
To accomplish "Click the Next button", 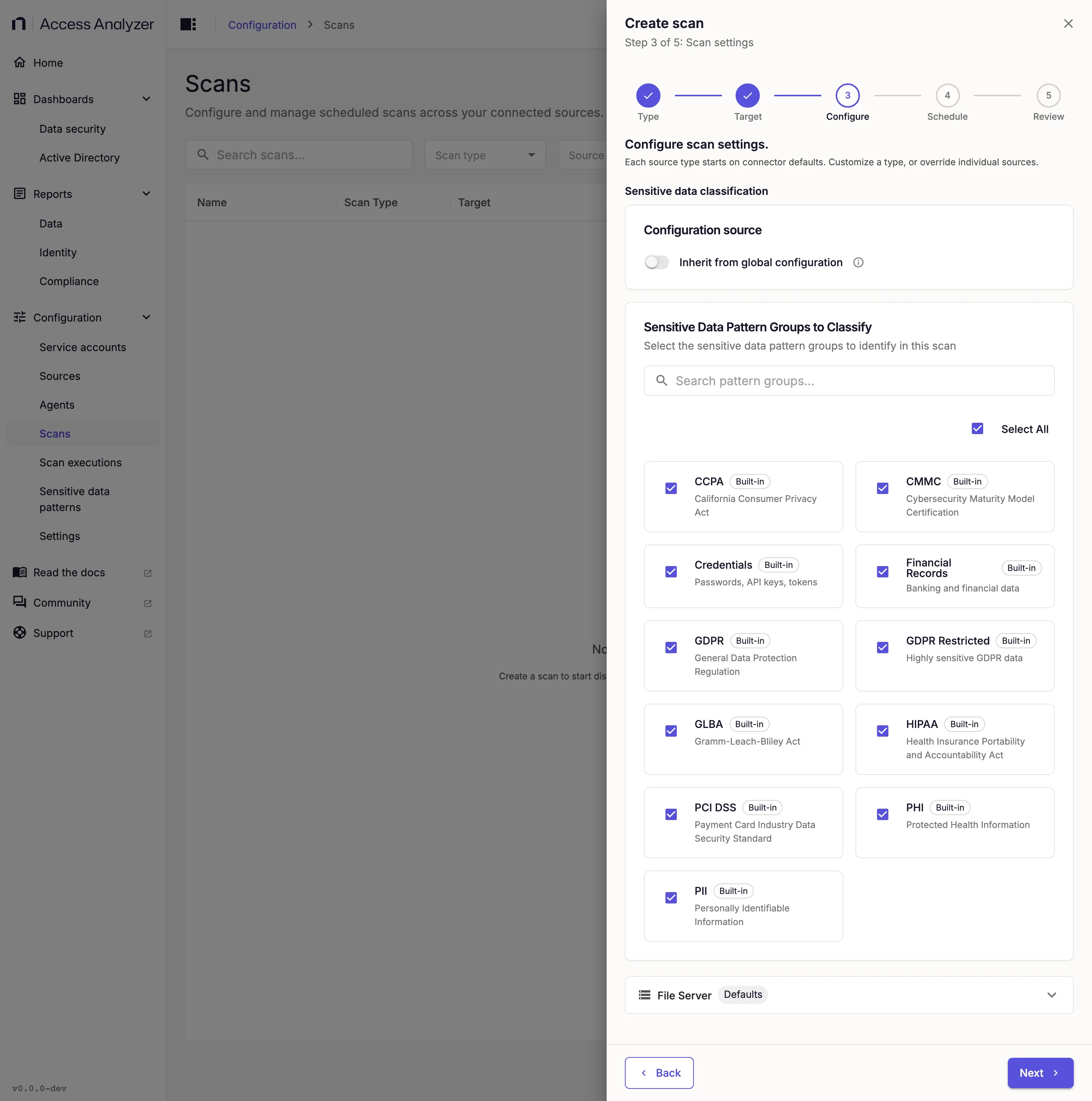I will click(x=1040, y=1073).
